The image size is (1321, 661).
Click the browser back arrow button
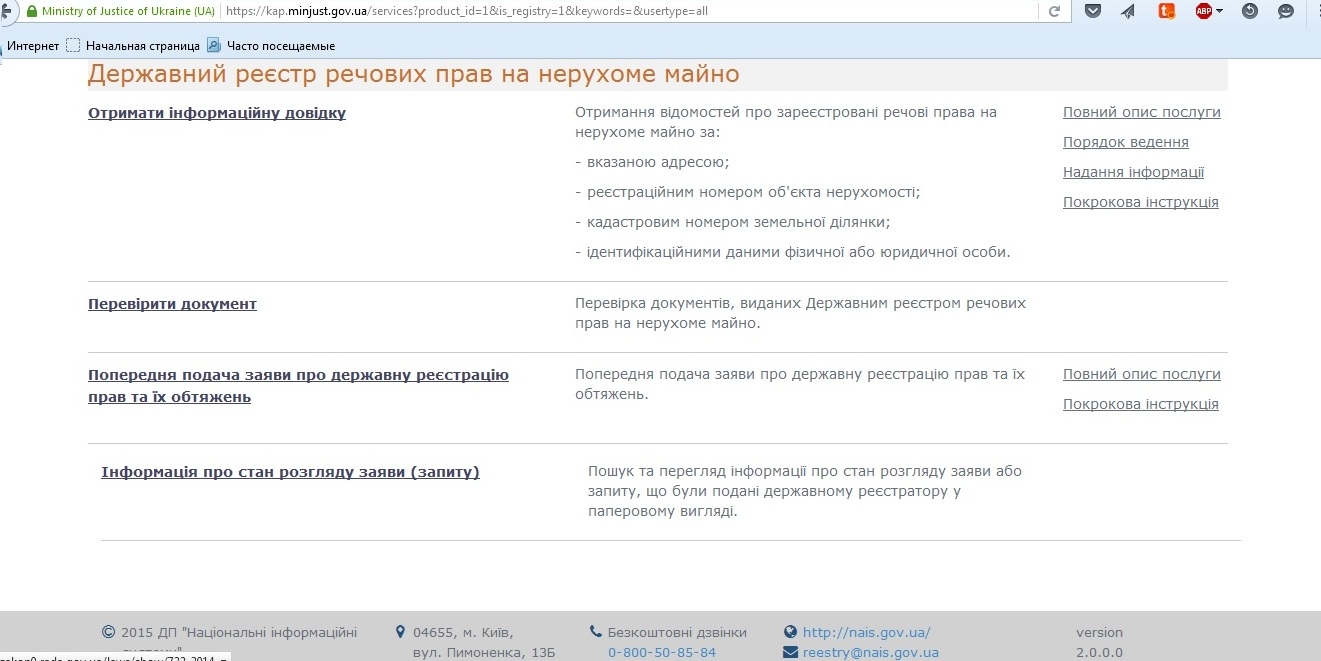click(6, 12)
